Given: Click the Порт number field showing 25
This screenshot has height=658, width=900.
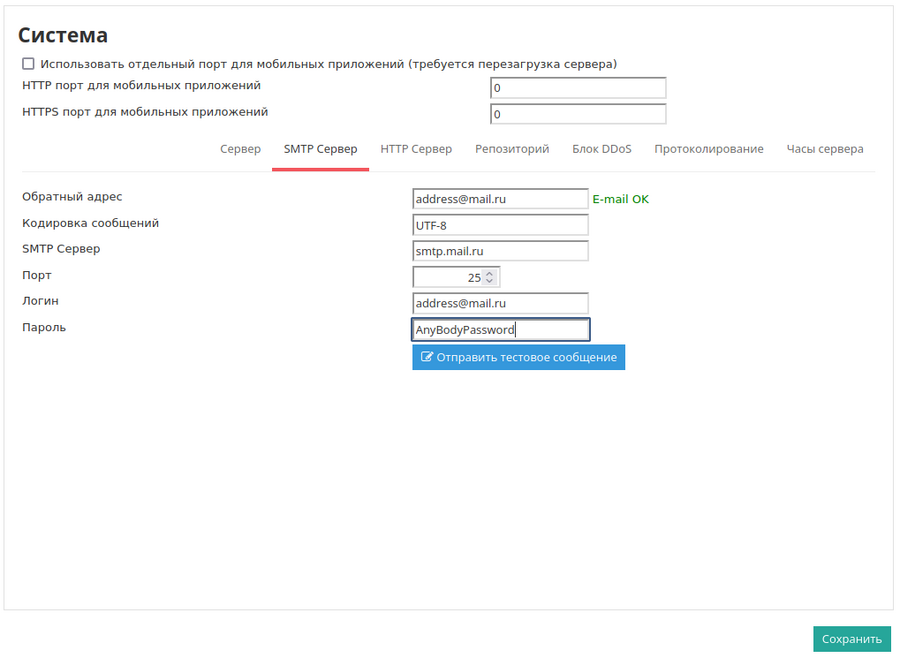Looking at the screenshot, I should pos(448,277).
